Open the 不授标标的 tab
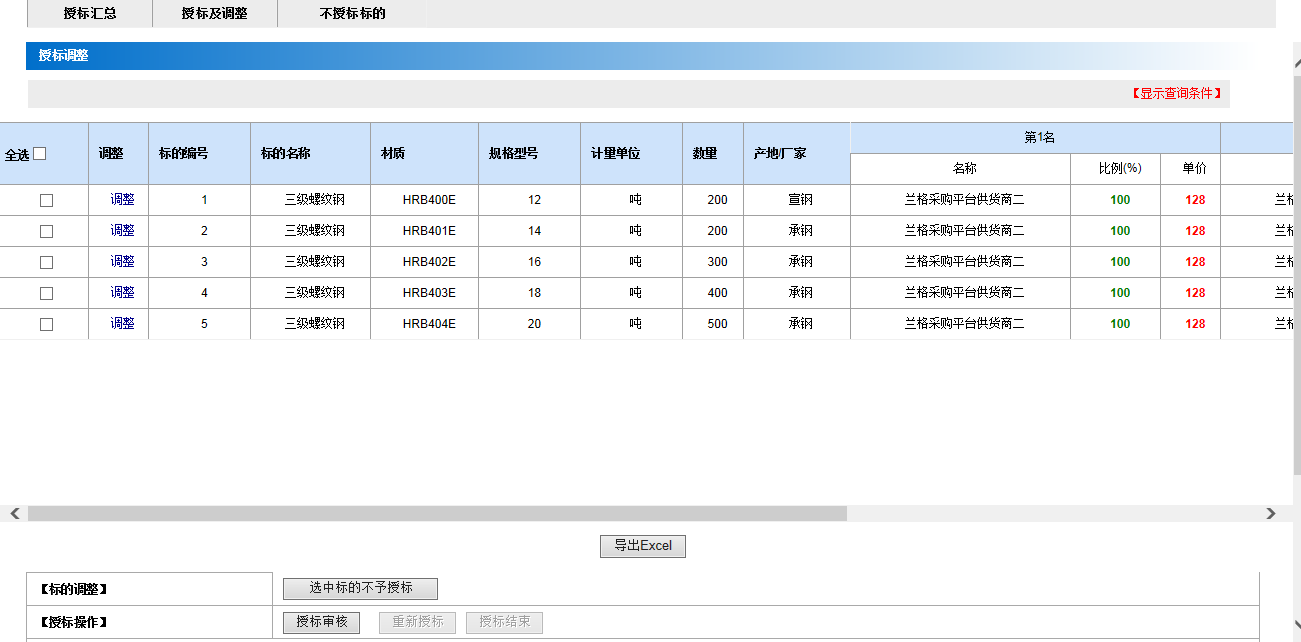This screenshot has width=1301, height=642. (352, 14)
